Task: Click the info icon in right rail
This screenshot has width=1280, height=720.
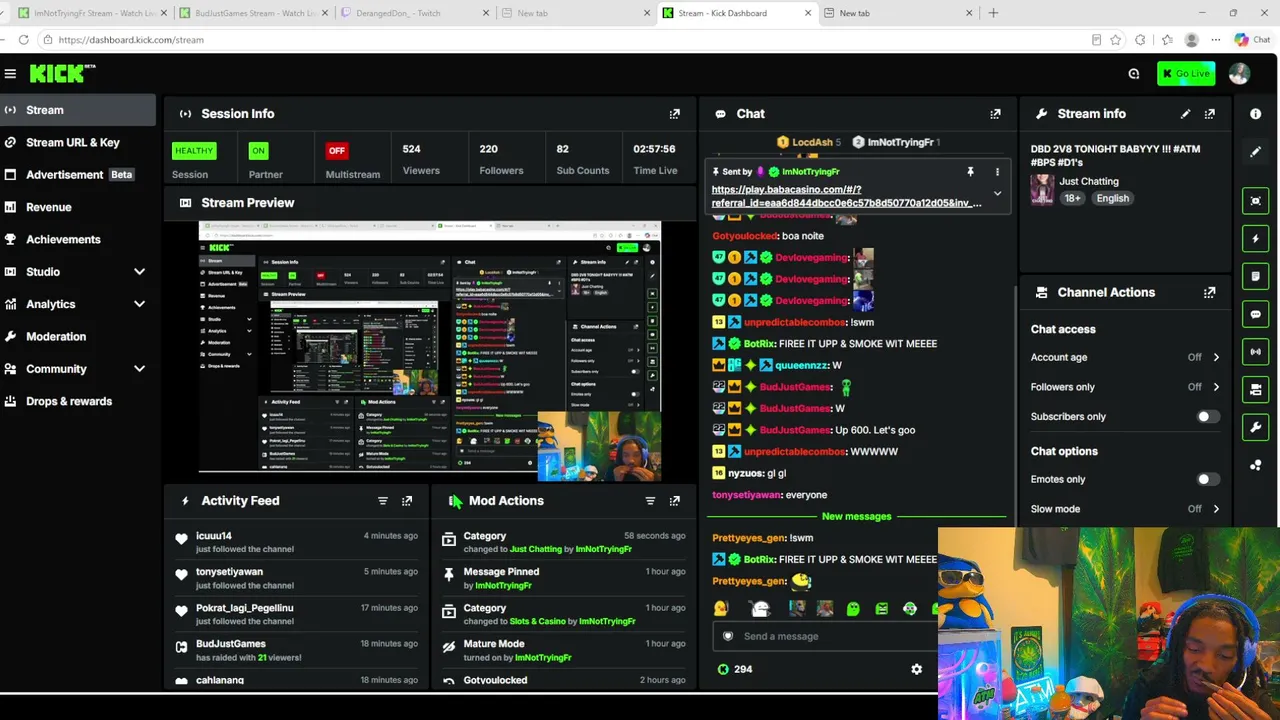Action: point(1256,114)
